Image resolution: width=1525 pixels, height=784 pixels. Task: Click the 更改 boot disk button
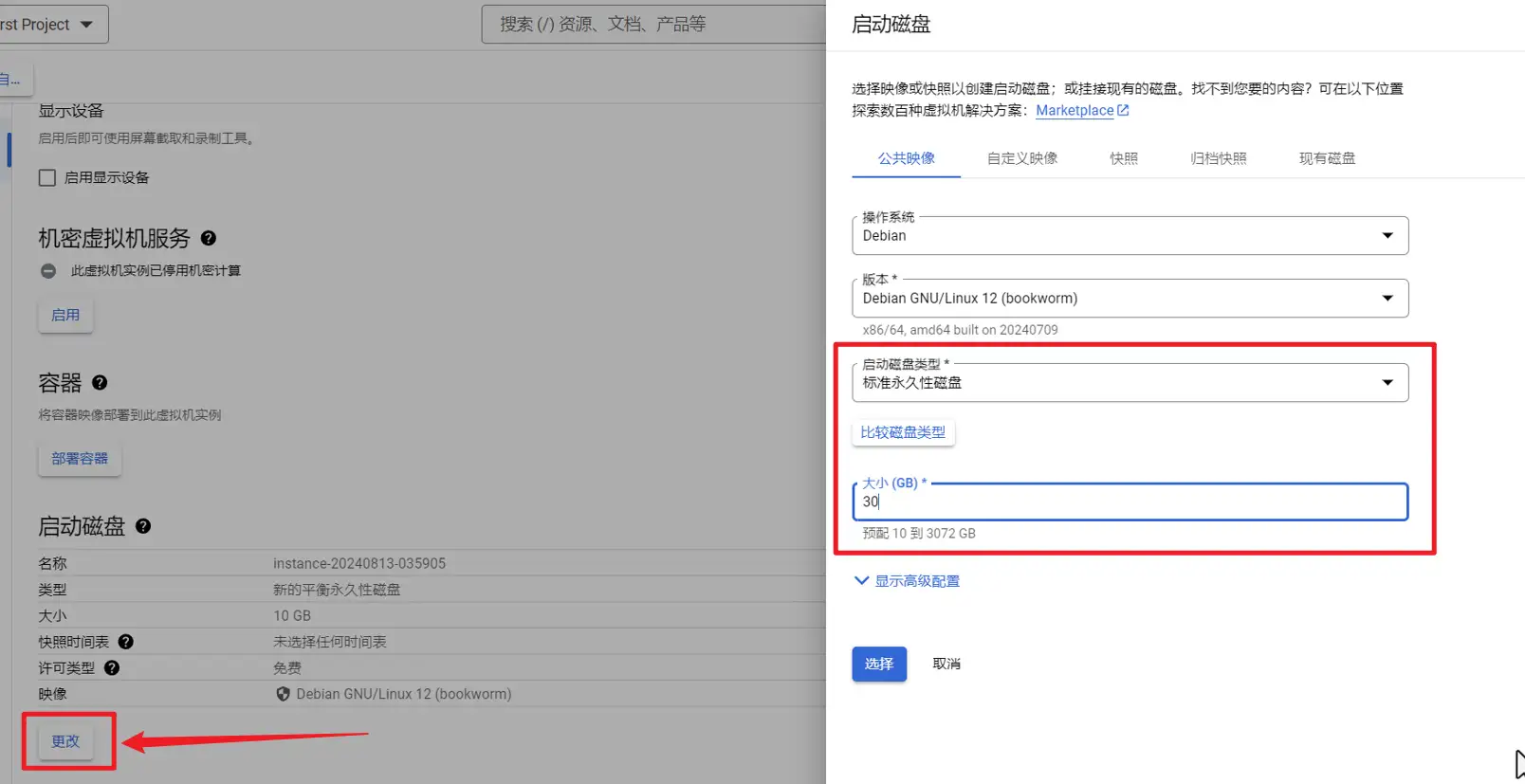point(65,741)
